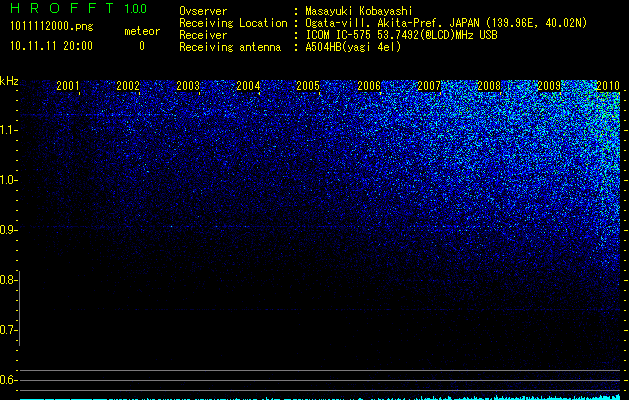This screenshot has height=400, width=629.
Task: Select the Ogata-vill. Akita-Pref. JAPAN location text
Action: click(446, 23)
